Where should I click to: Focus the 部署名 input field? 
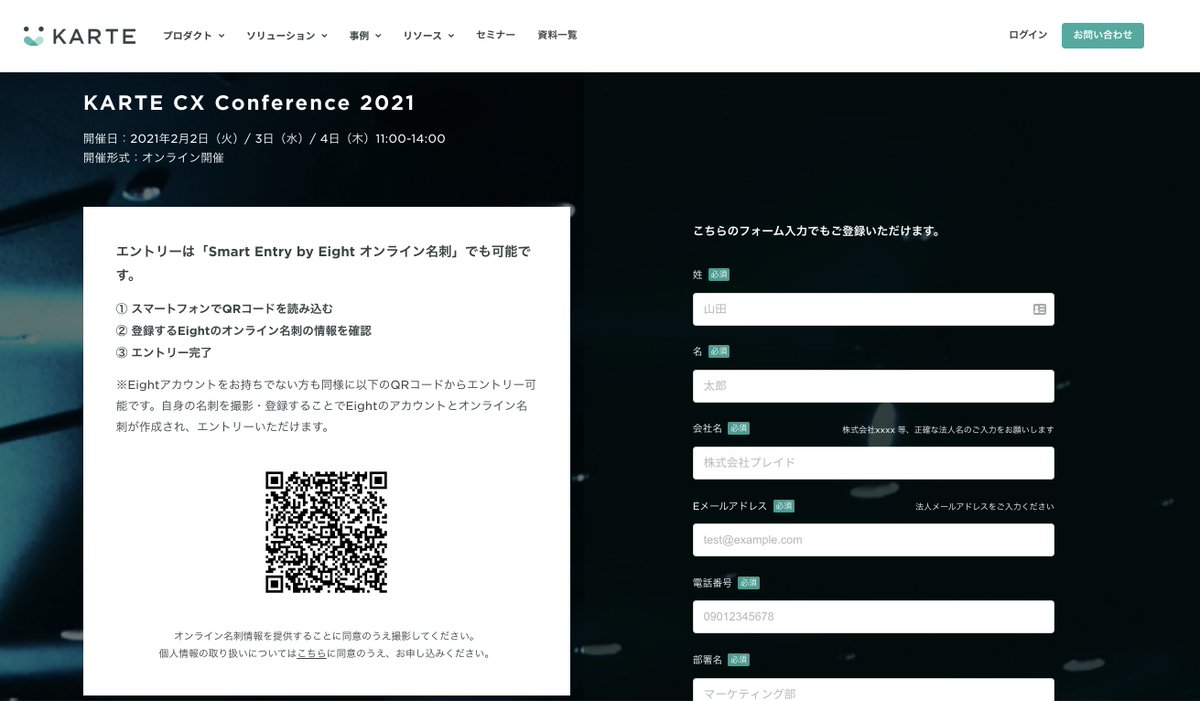tap(873, 690)
